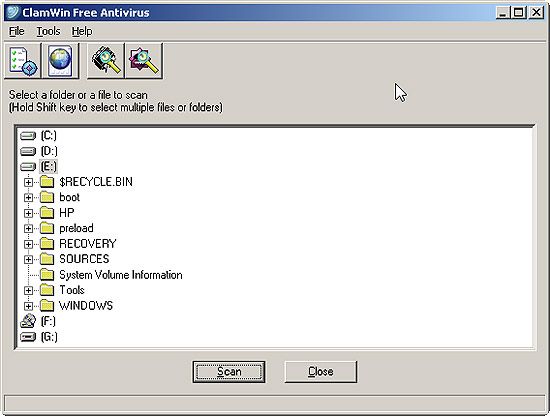Expand the preload folder node
The width and height of the screenshot is (550, 416).
coord(28,228)
